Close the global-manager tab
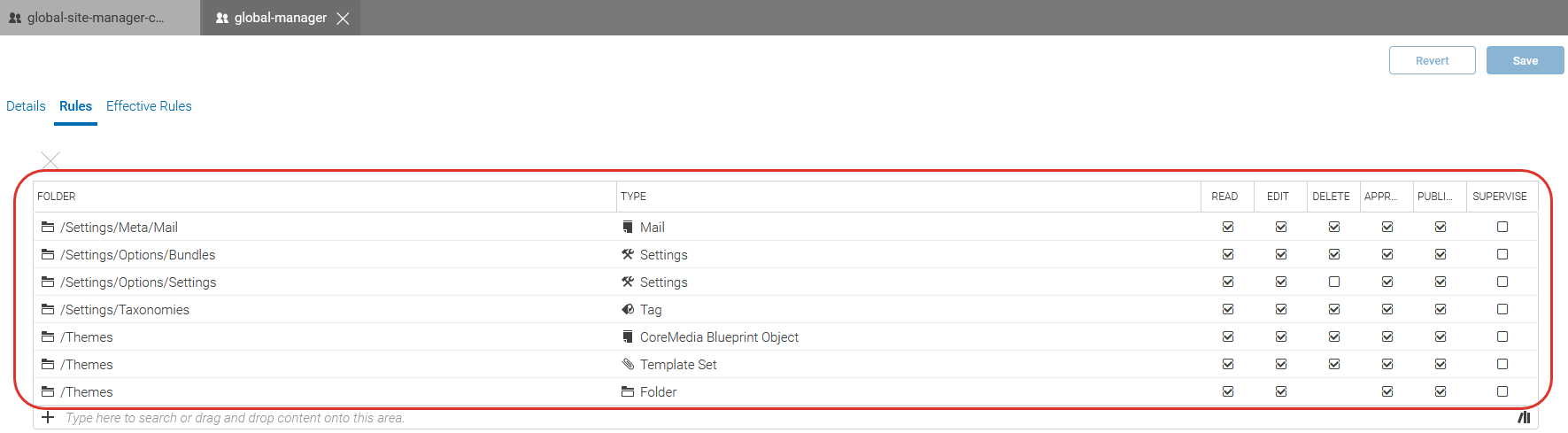The height and width of the screenshot is (433, 1568). 343,19
